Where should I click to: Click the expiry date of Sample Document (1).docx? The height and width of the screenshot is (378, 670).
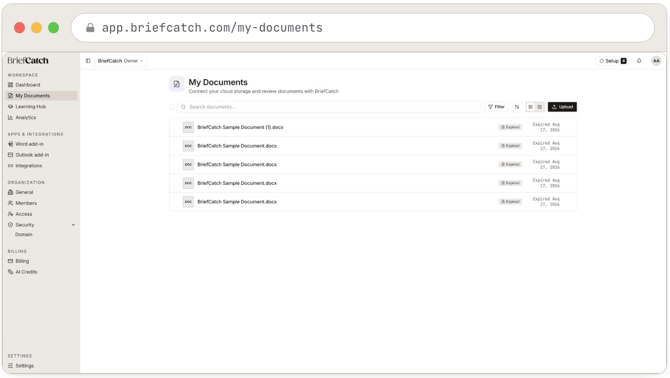[547, 127]
